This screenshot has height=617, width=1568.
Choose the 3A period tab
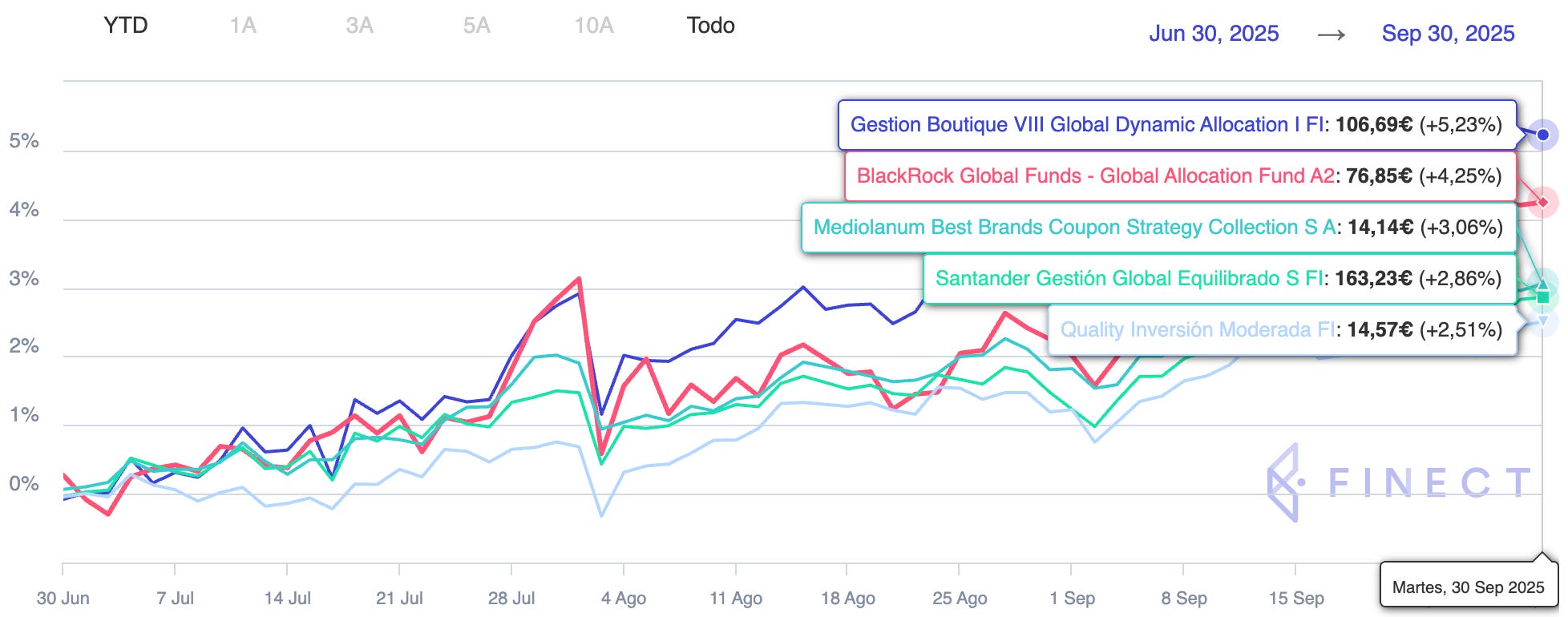[360, 26]
